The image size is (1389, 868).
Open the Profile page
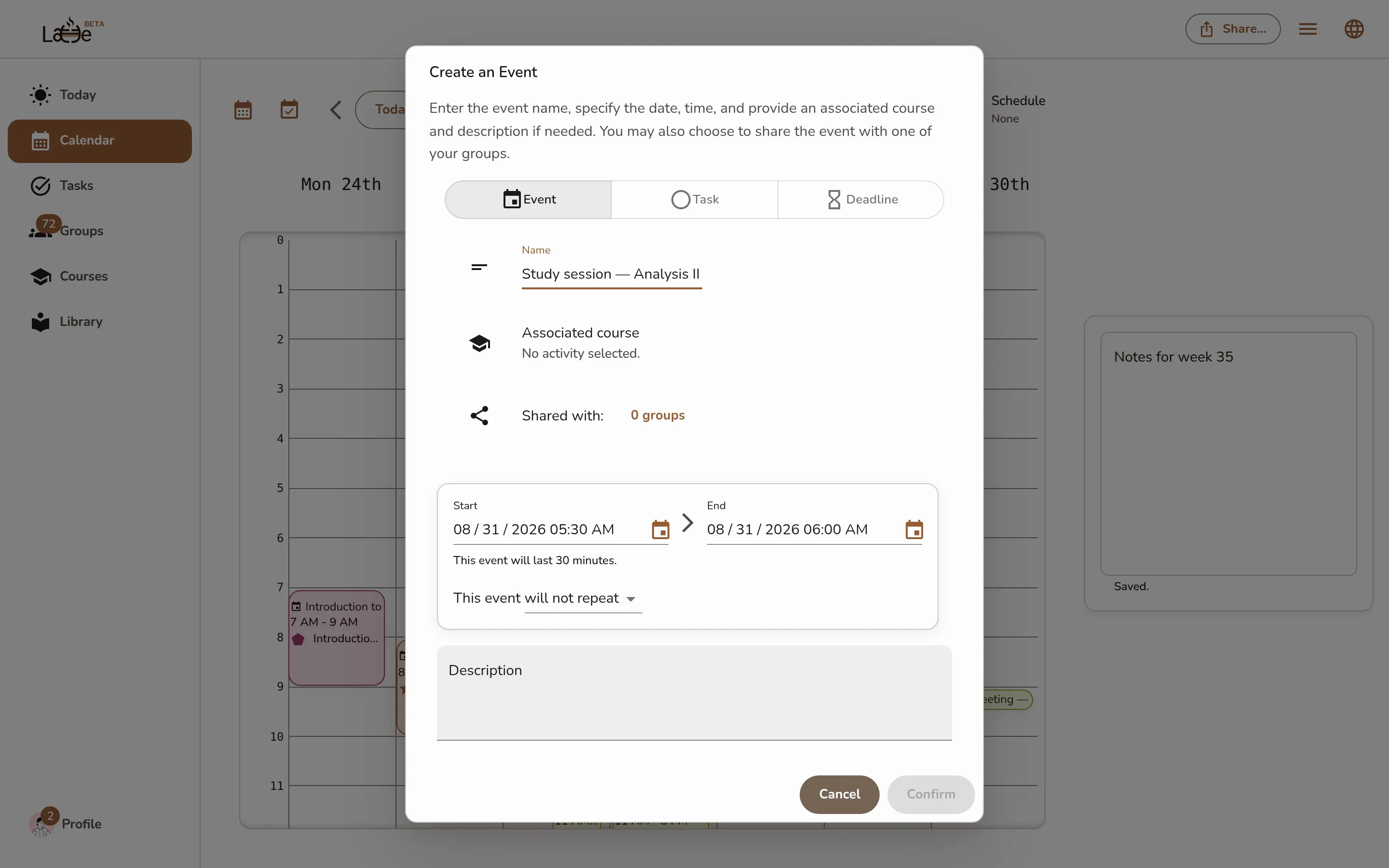point(81,824)
